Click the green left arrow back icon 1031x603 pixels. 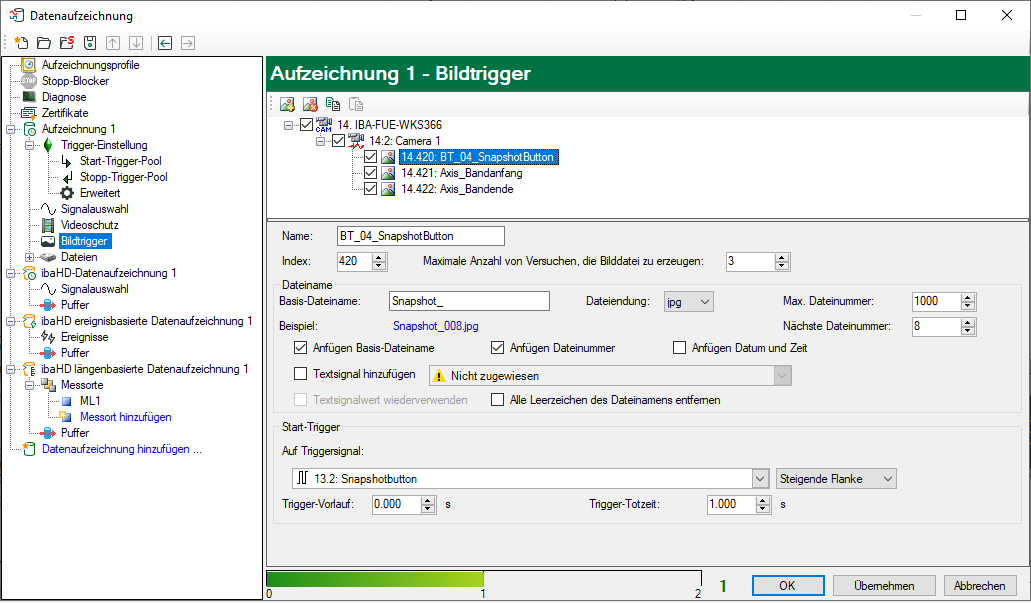pyautogui.click(x=165, y=43)
